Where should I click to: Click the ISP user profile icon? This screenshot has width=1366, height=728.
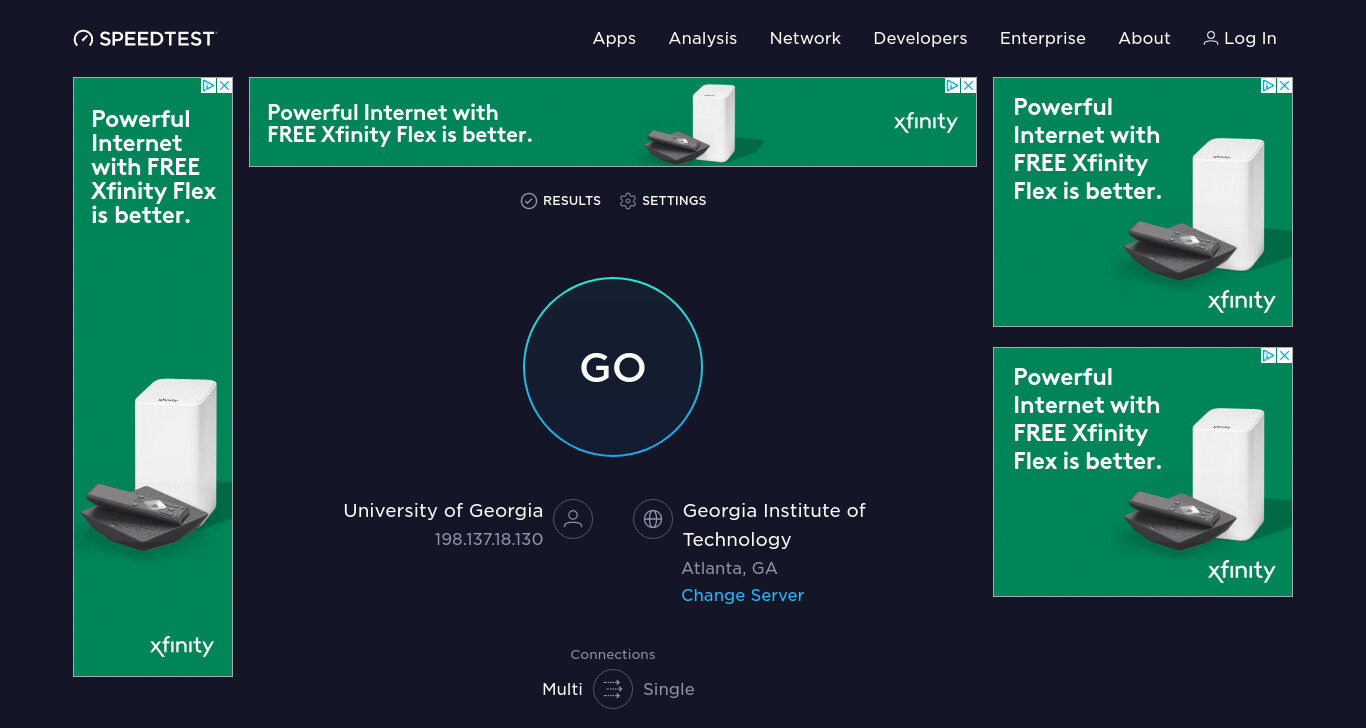tap(573, 519)
